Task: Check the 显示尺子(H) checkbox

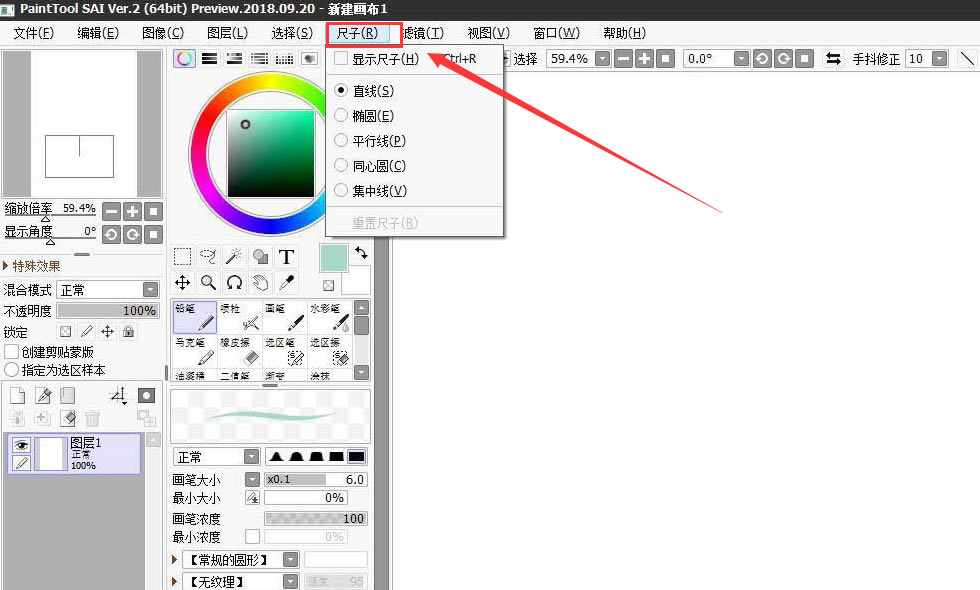Action: [x=341, y=59]
